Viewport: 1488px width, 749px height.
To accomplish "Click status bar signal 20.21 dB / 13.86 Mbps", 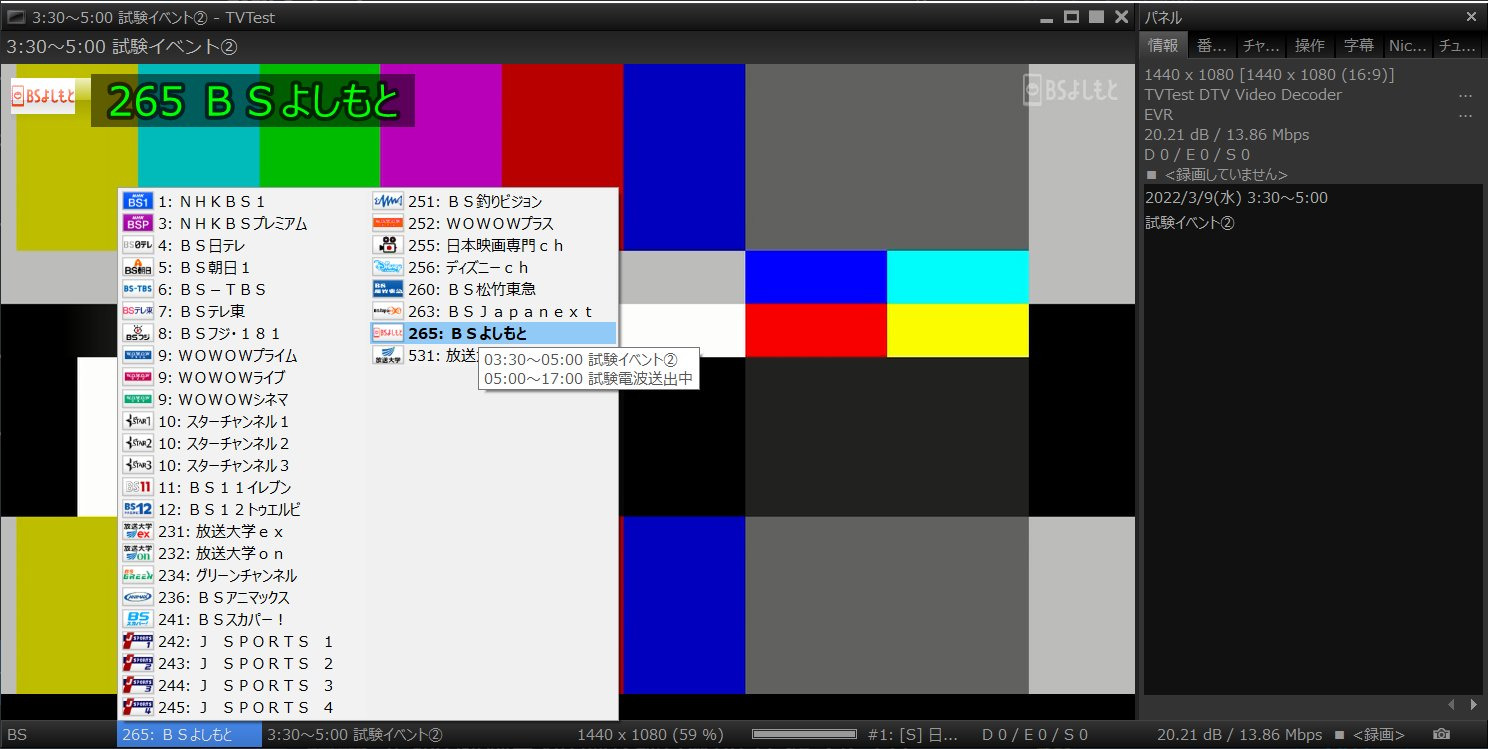I will [1239, 735].
